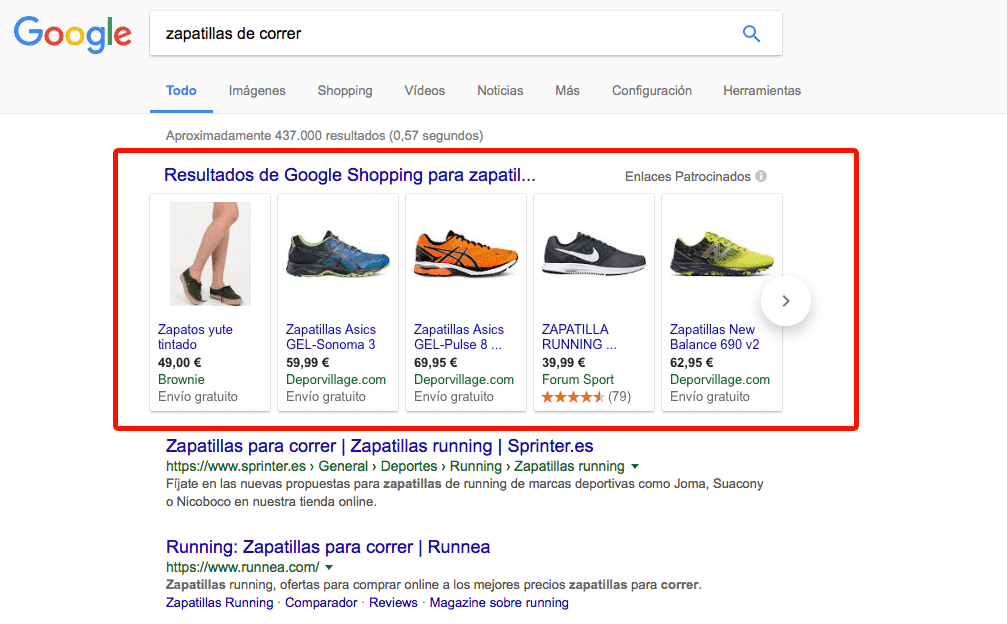The height and width of the screenshot is (624, 1007).
Task: Click the Google logo to return home
Action: tap(71, 35)
